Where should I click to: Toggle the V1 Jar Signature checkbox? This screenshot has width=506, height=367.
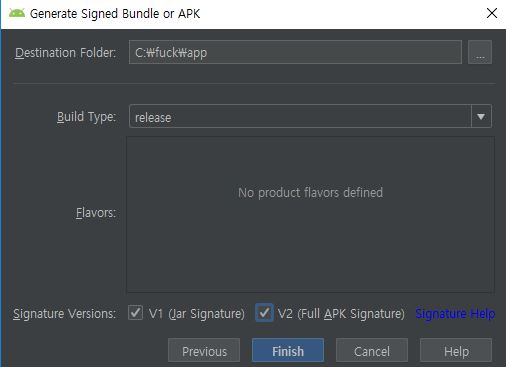pyautogui.click(x=135, y=313)
